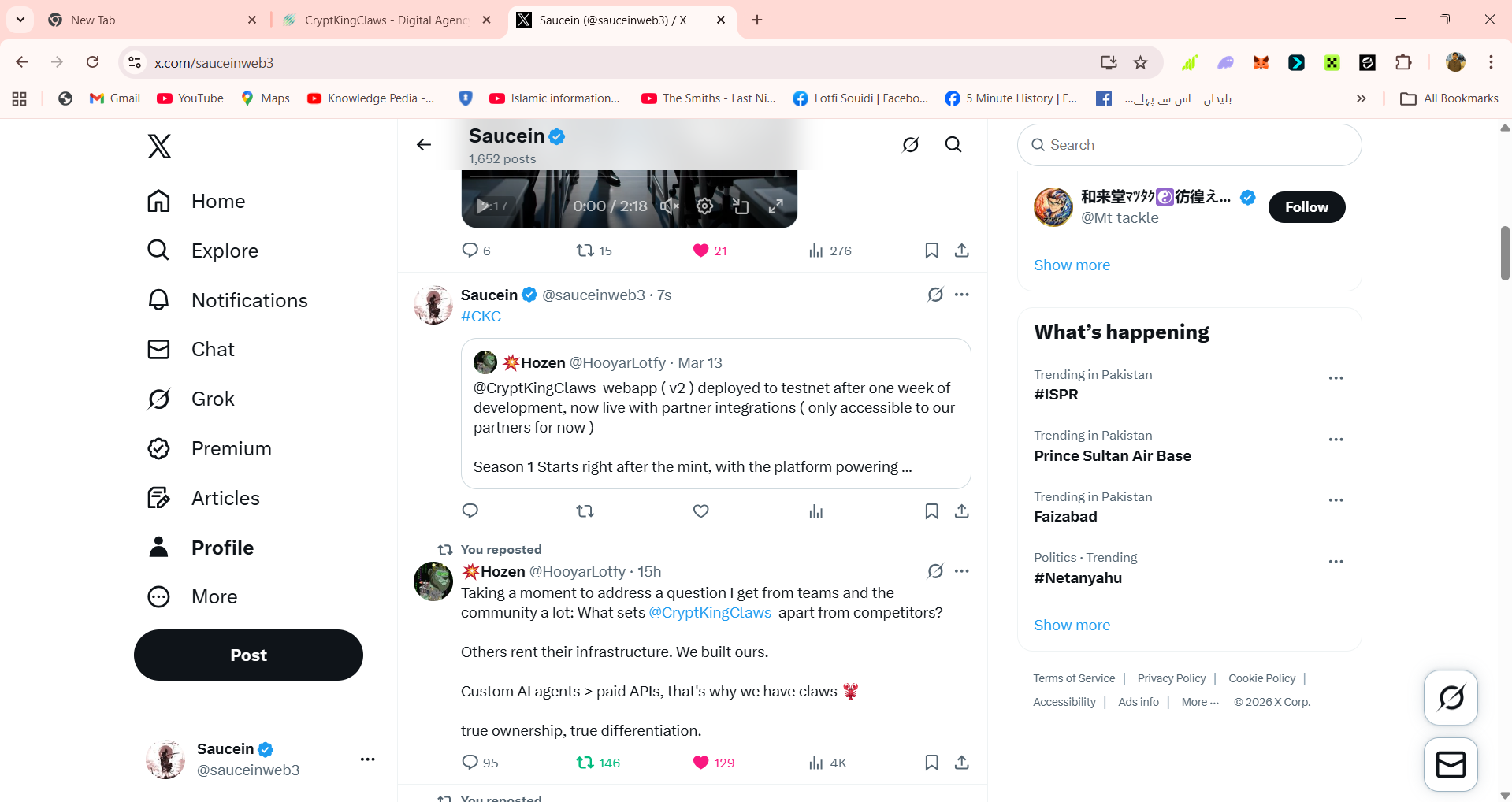Unlike the video post with 21 likes

click(x=710, y=251)
